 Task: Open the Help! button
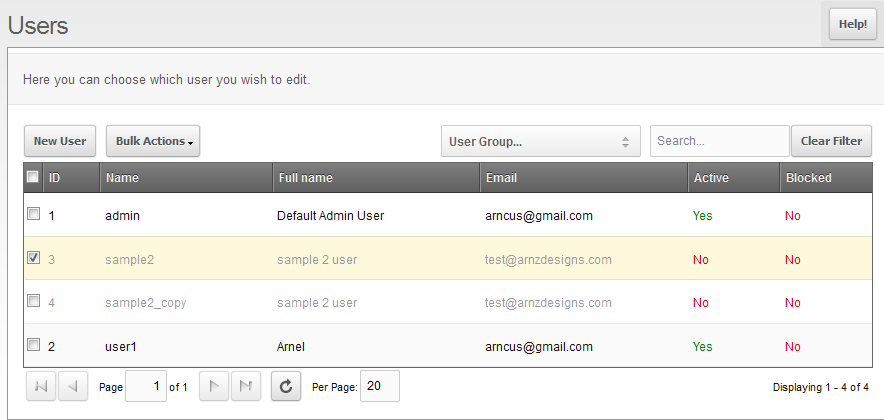pyautogui.click(x=852, y=24)
